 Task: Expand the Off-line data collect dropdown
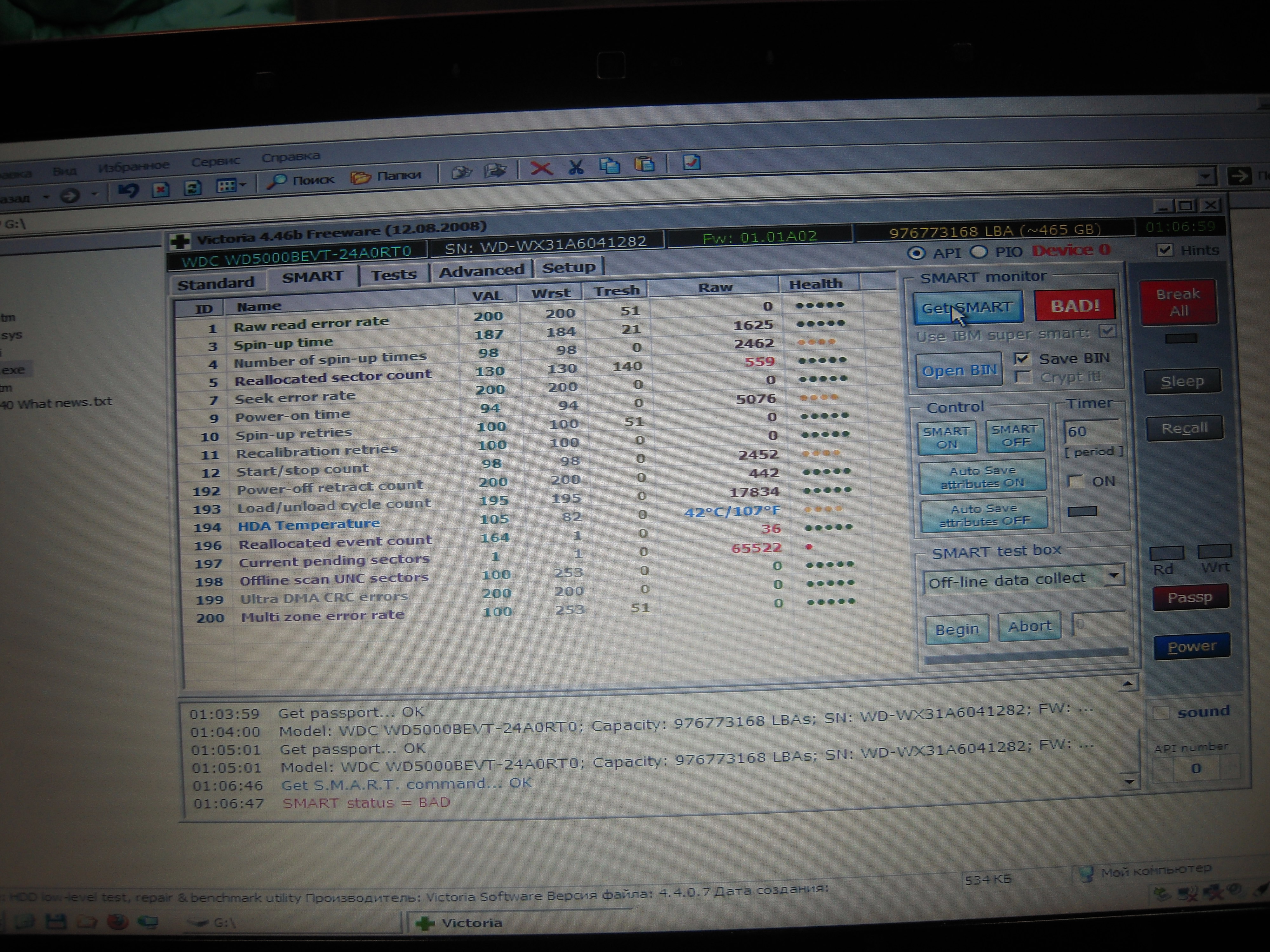coord(1114,575)
